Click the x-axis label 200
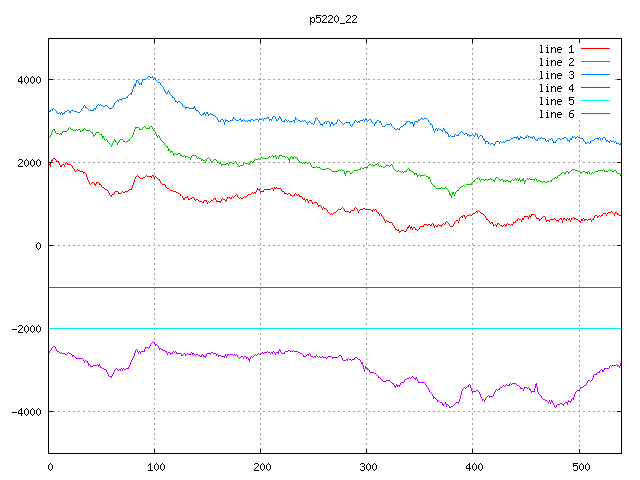 click(x=262, y=467)
